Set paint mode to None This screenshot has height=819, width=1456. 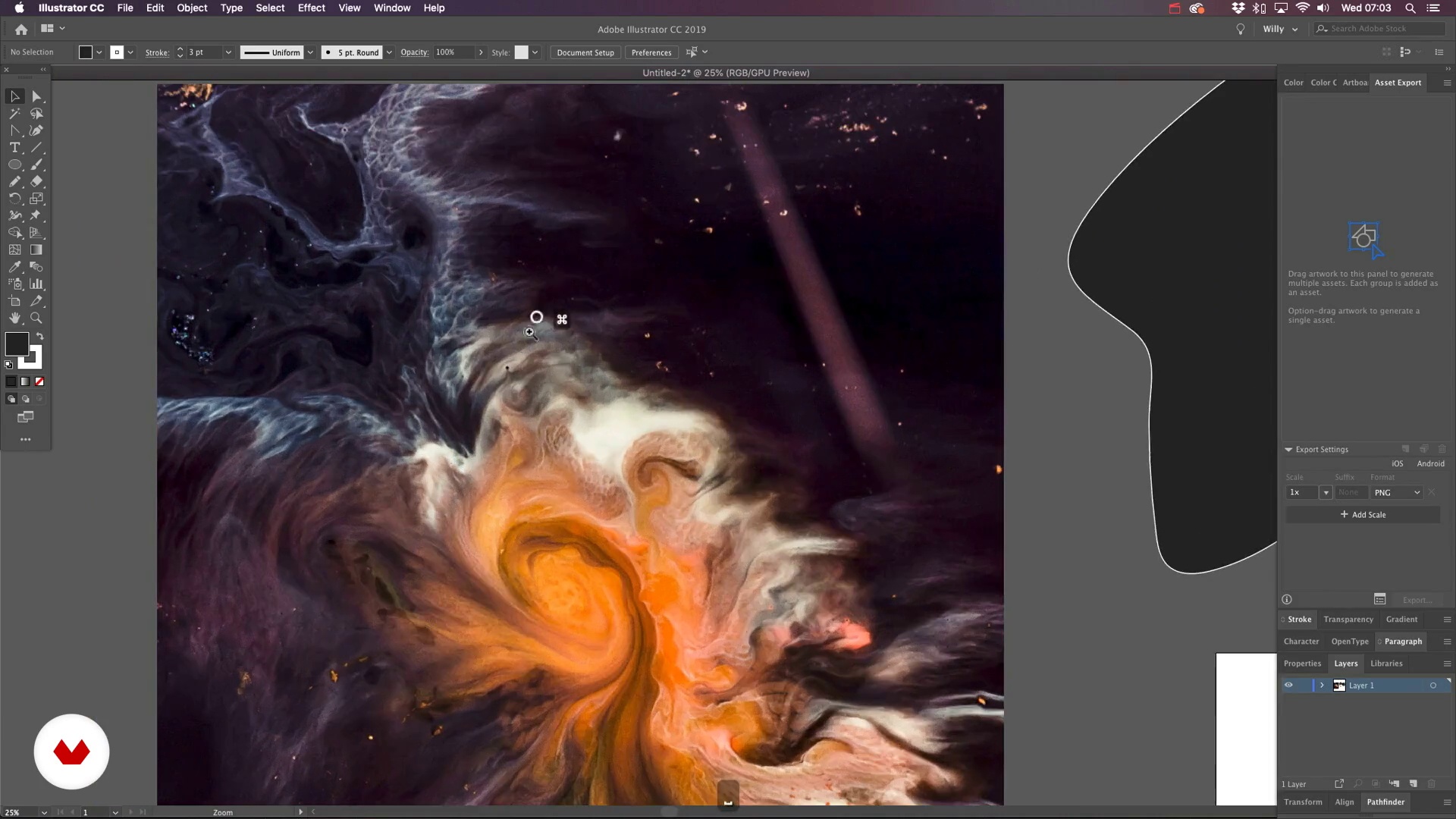[x=39, y=381]
